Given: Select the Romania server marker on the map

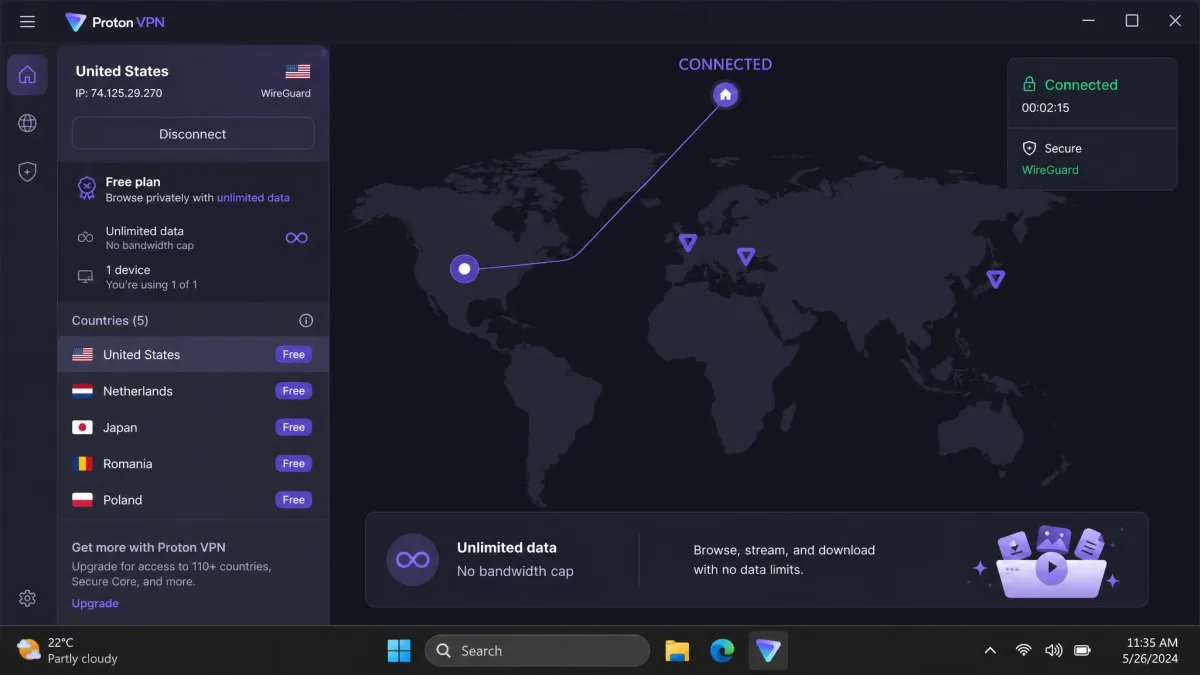Looking at the screenshot, I should (x=745, y=257).
